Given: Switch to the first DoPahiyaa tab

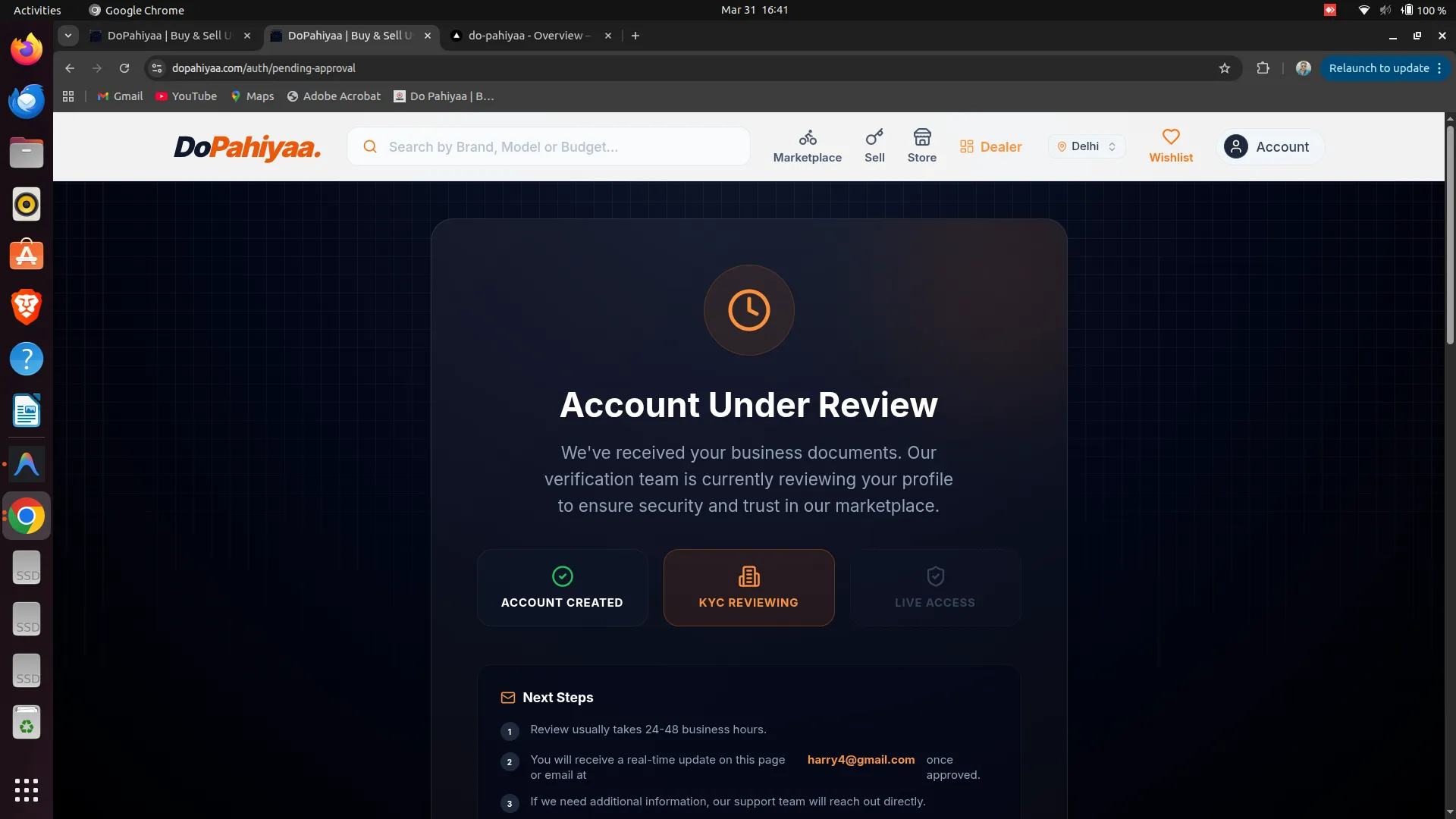Looking at the screenshot, I should point(168,36).
